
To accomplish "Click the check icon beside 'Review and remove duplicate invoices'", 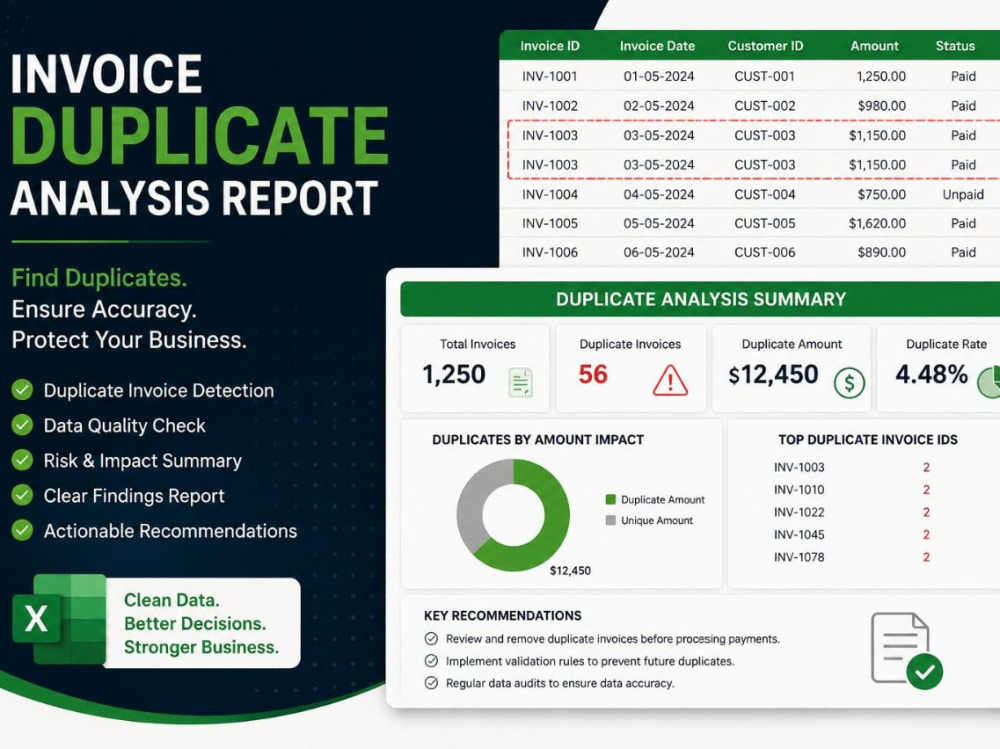I will point(432,639).
